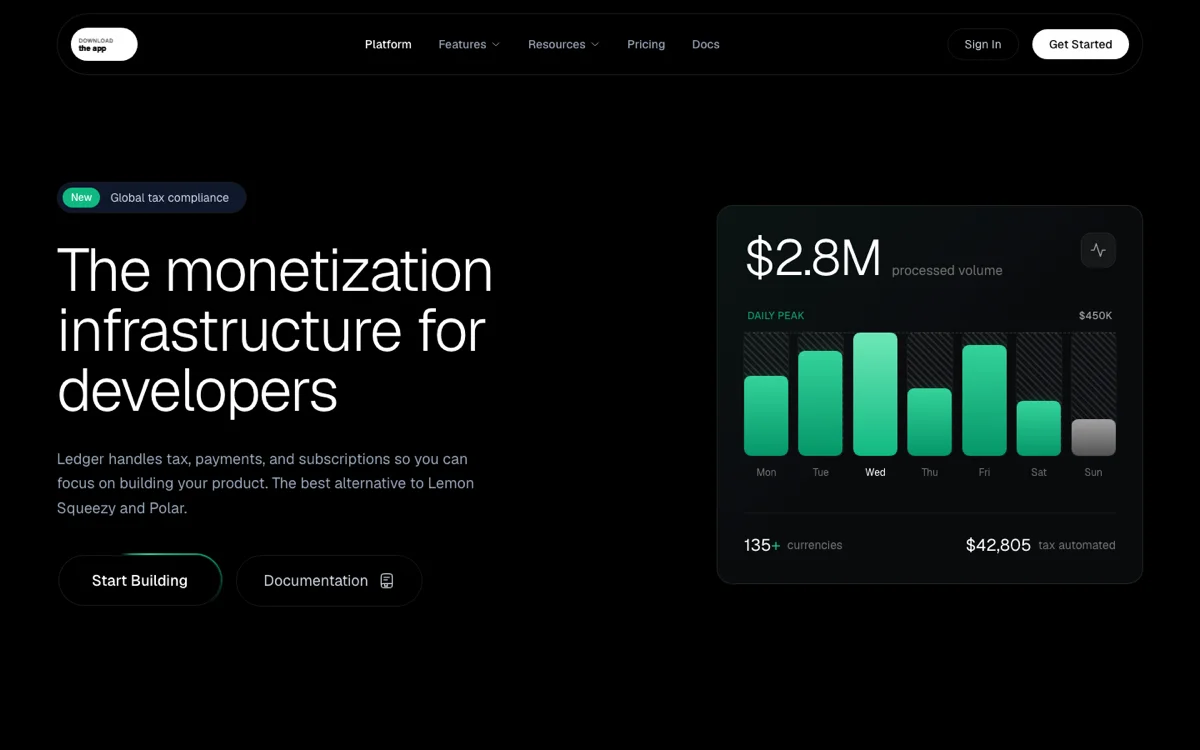Select the Tue bar in the chart

[820, 404]
